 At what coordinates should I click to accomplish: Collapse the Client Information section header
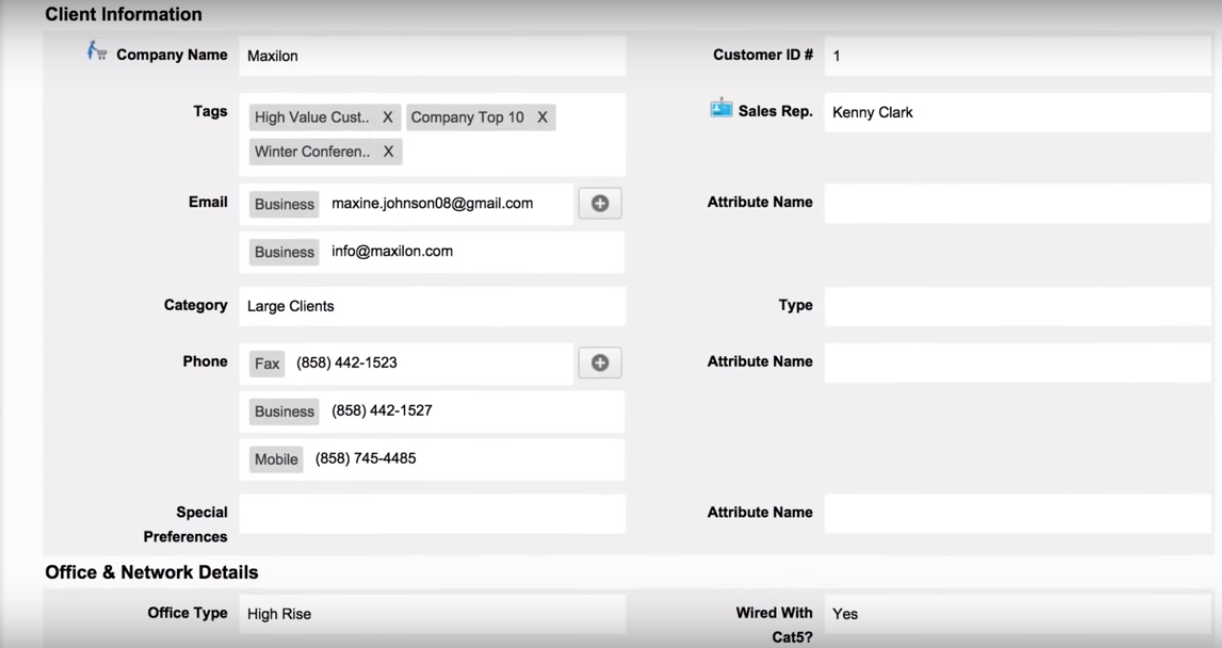click(x=123, y=14)
